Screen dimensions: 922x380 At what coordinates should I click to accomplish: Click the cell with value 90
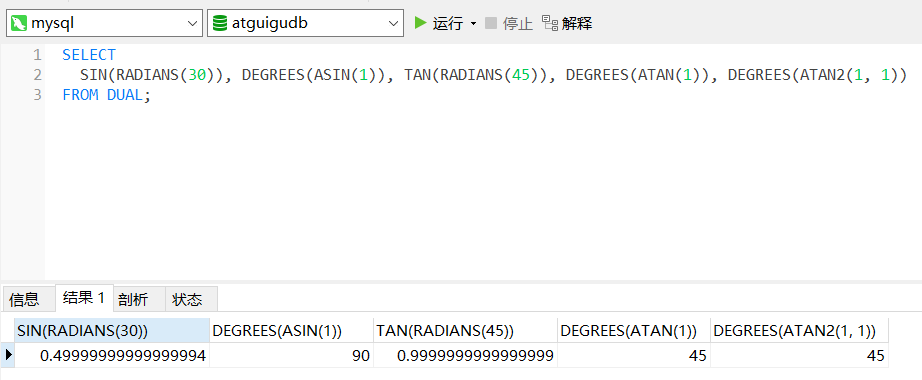(291, 356)
